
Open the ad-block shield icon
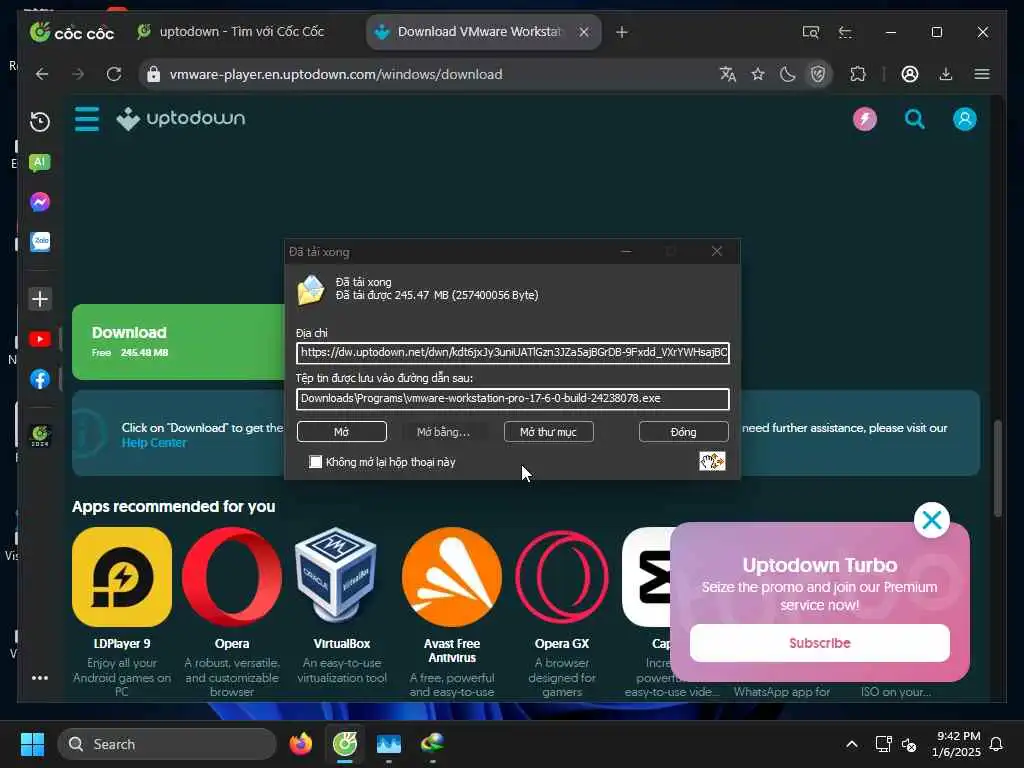(818, 74)
